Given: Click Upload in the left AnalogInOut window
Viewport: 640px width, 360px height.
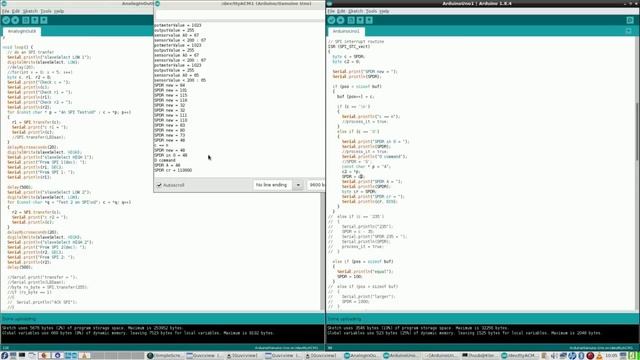Looking at the screenshot, I should click(x=15, y=20).
